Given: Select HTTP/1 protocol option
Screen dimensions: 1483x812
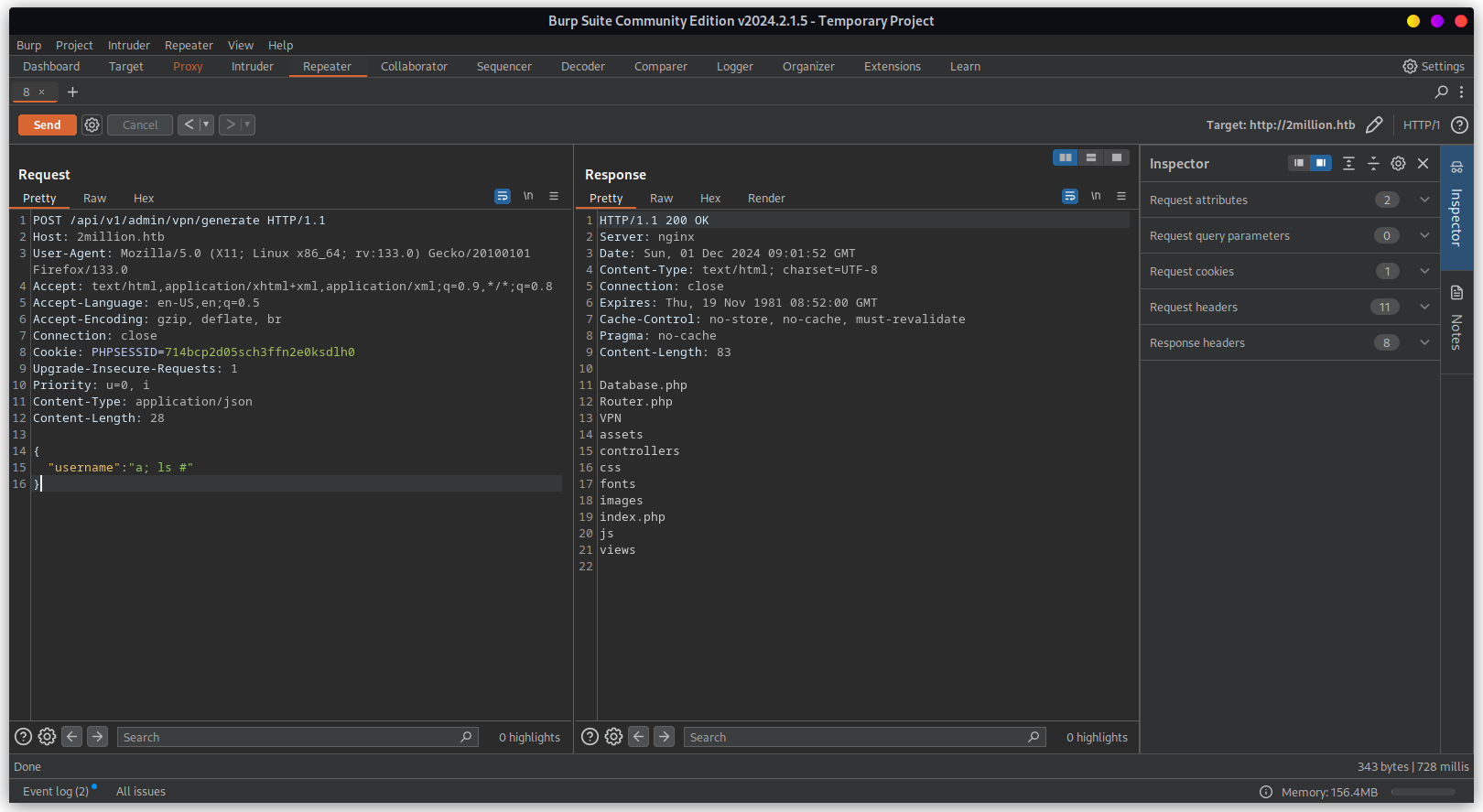Looking at the screenshot, I should click(x=1421, y=125).
